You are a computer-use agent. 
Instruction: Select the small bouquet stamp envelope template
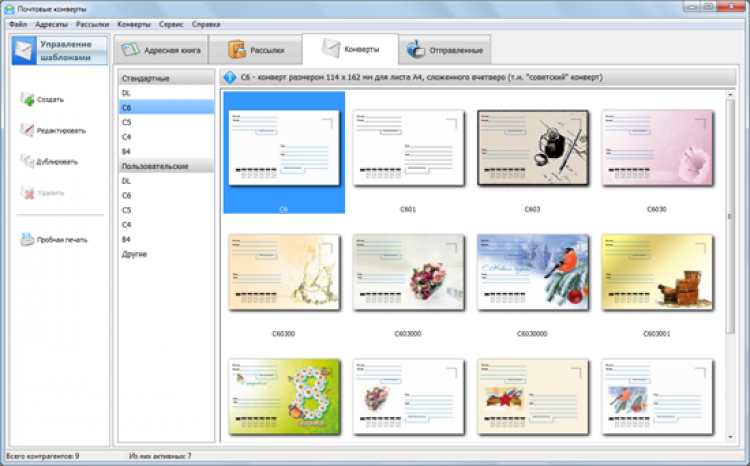click(408, 397)
